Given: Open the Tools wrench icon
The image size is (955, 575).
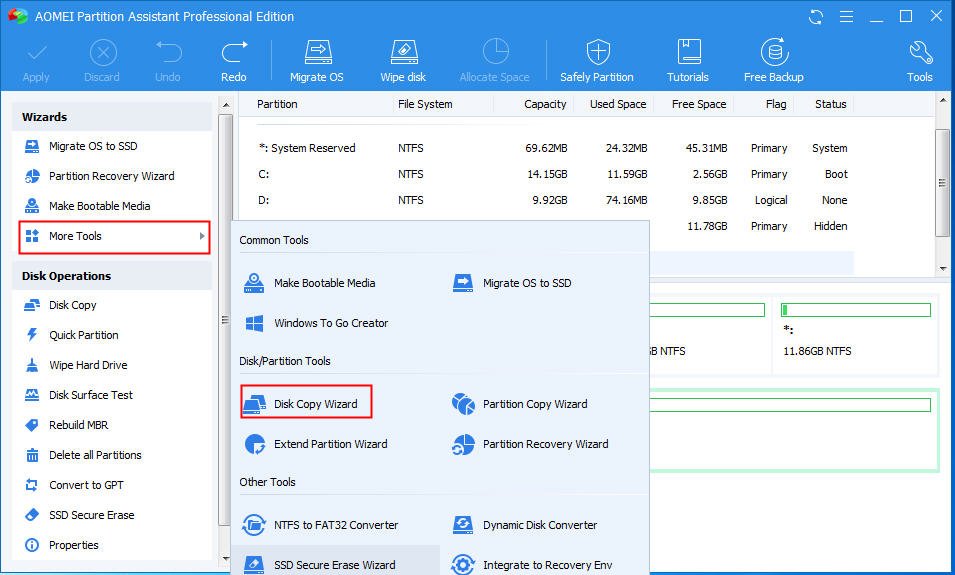Looking at the screenshot, I should coord(920,60).
